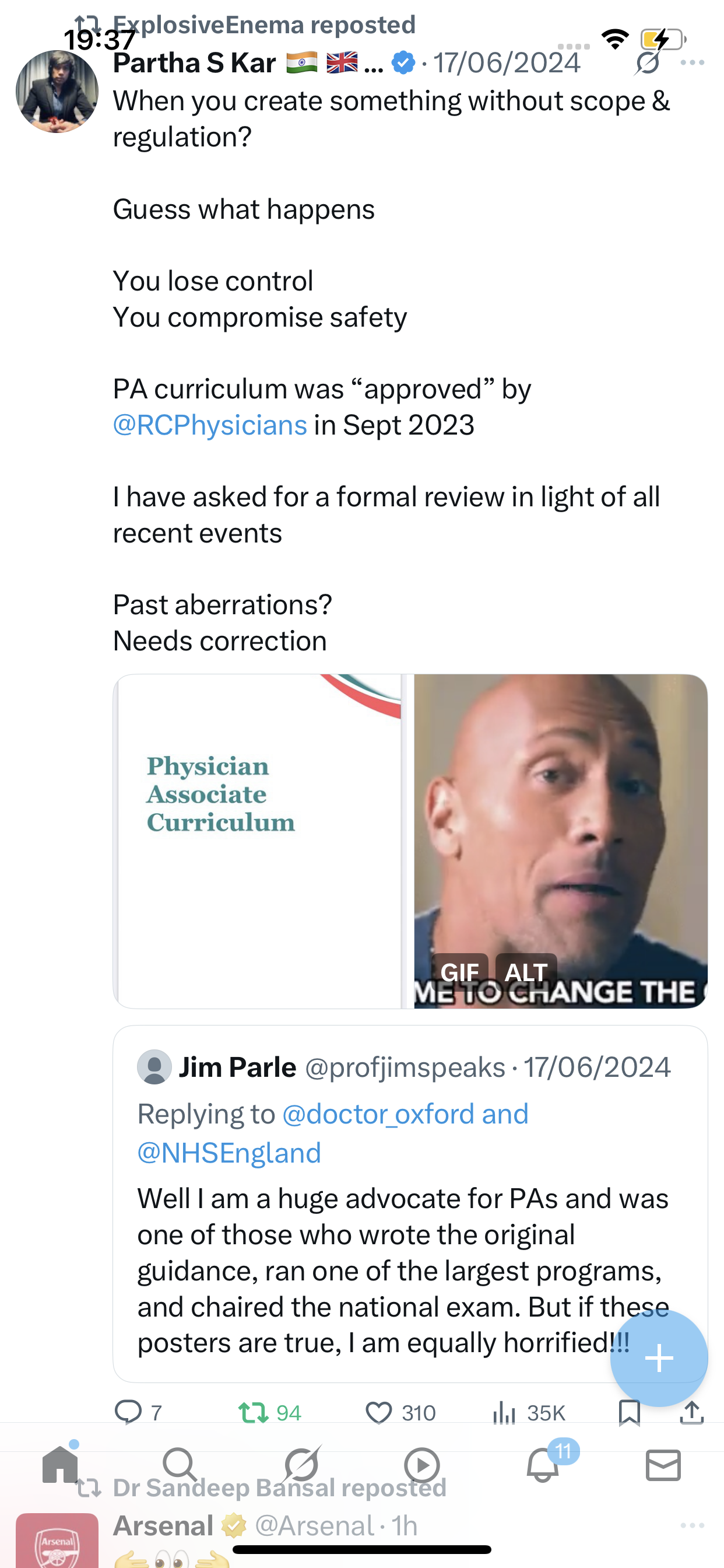Show the GIF's ALT description
Viewport: 724px width, 1568px height.
526,971
